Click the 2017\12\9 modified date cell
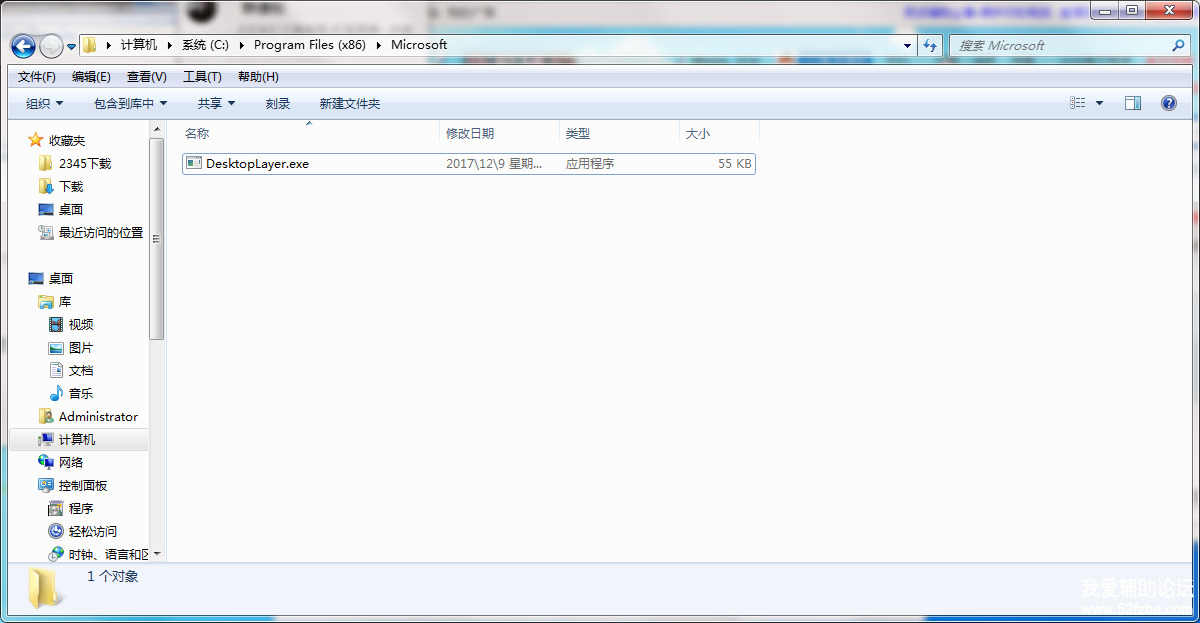 [494, 164]
